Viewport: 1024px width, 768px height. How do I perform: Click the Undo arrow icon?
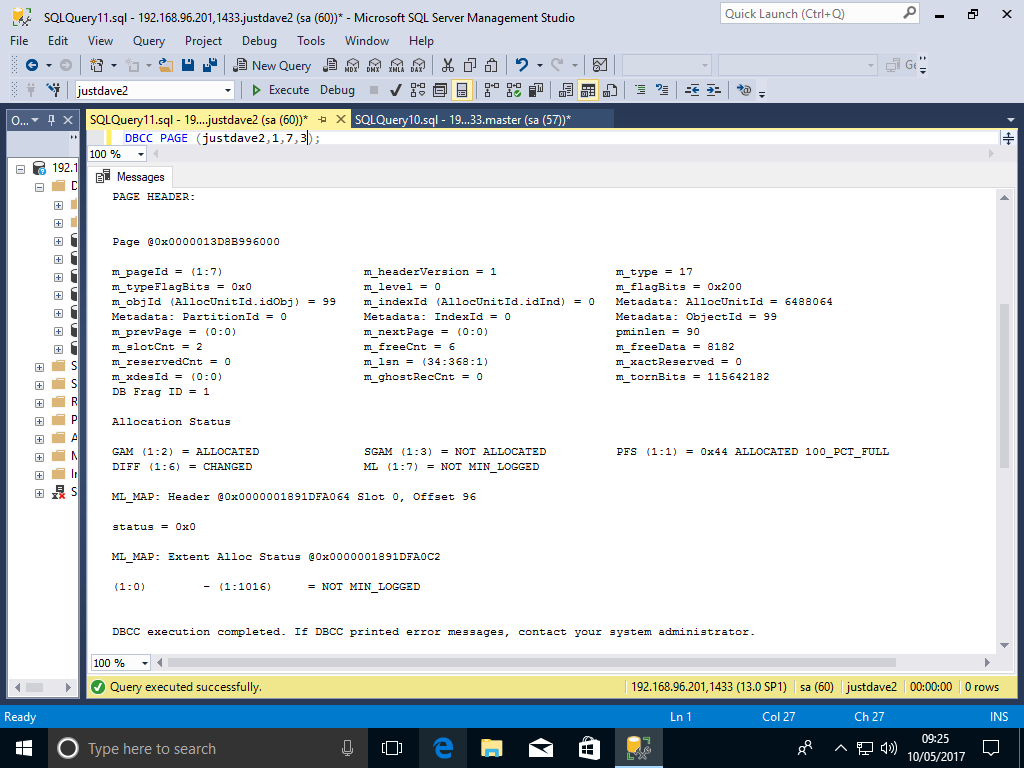pos(521,65)
